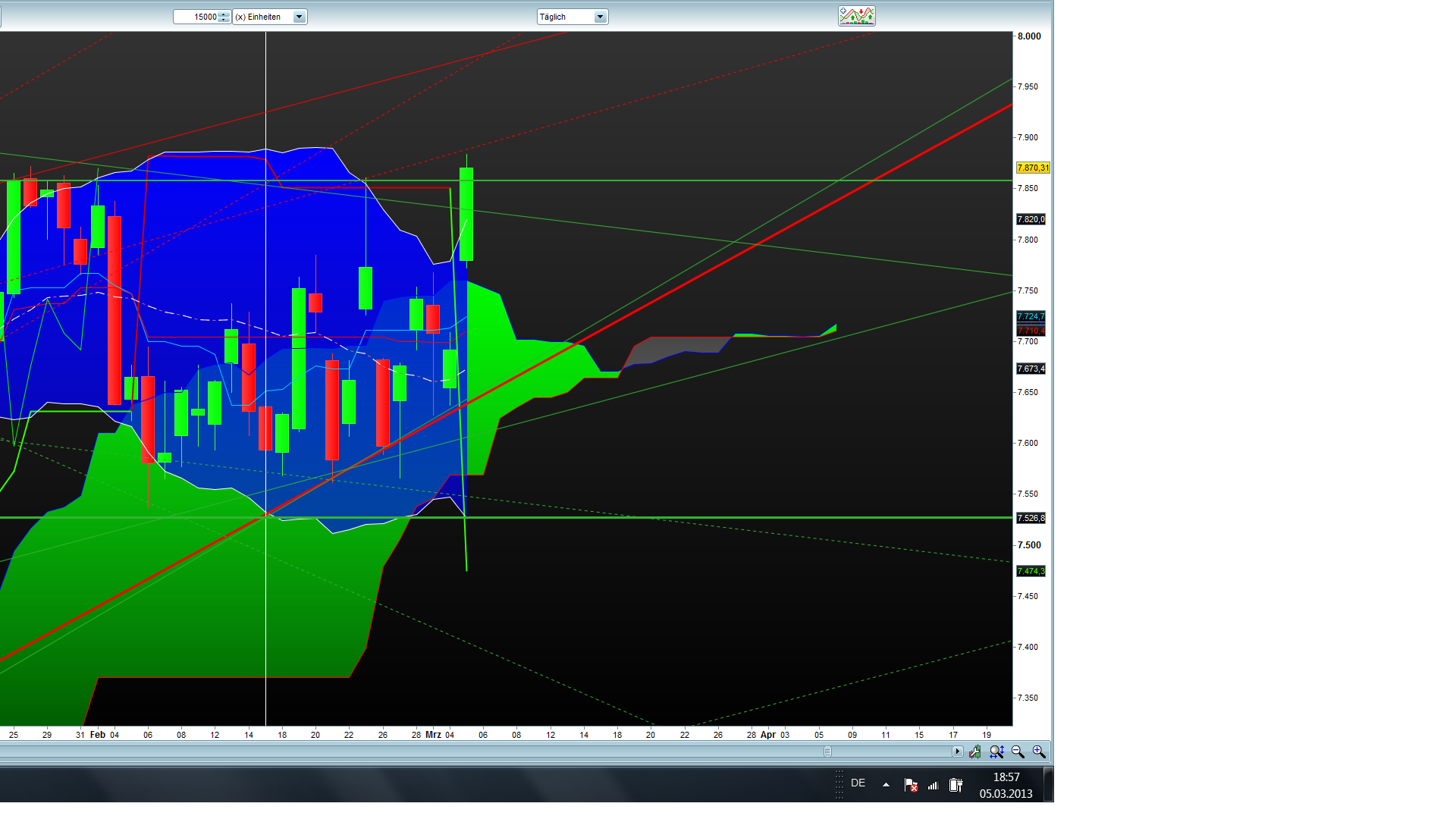Open chart settings wrench candlestick icon
Screen dimensions: 1456x819
coord(975,752)
